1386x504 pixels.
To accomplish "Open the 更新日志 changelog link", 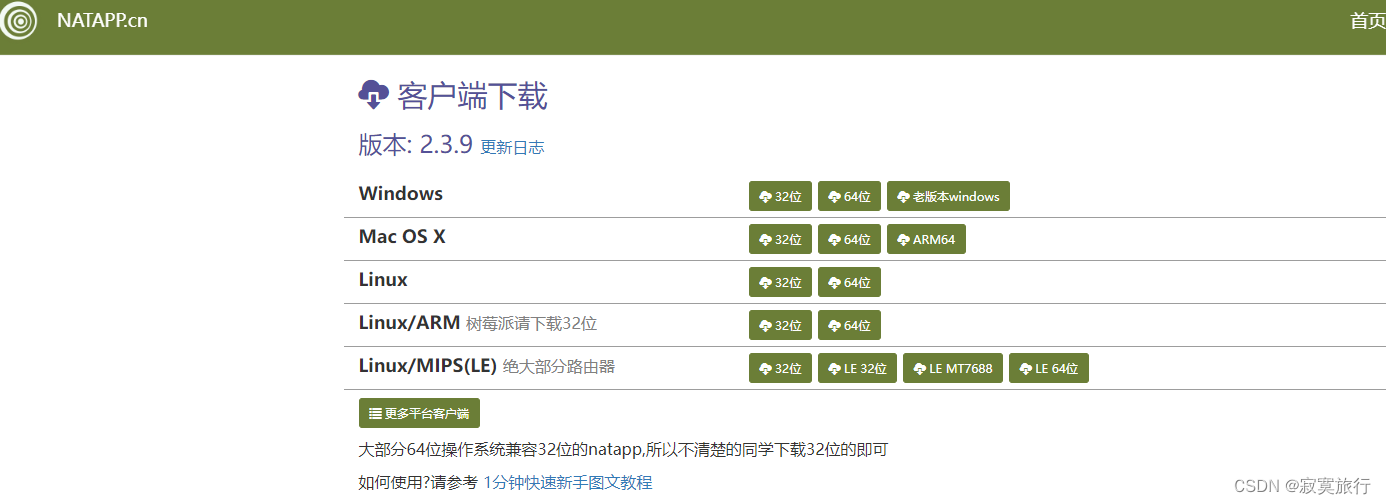I will coord(512,147).
